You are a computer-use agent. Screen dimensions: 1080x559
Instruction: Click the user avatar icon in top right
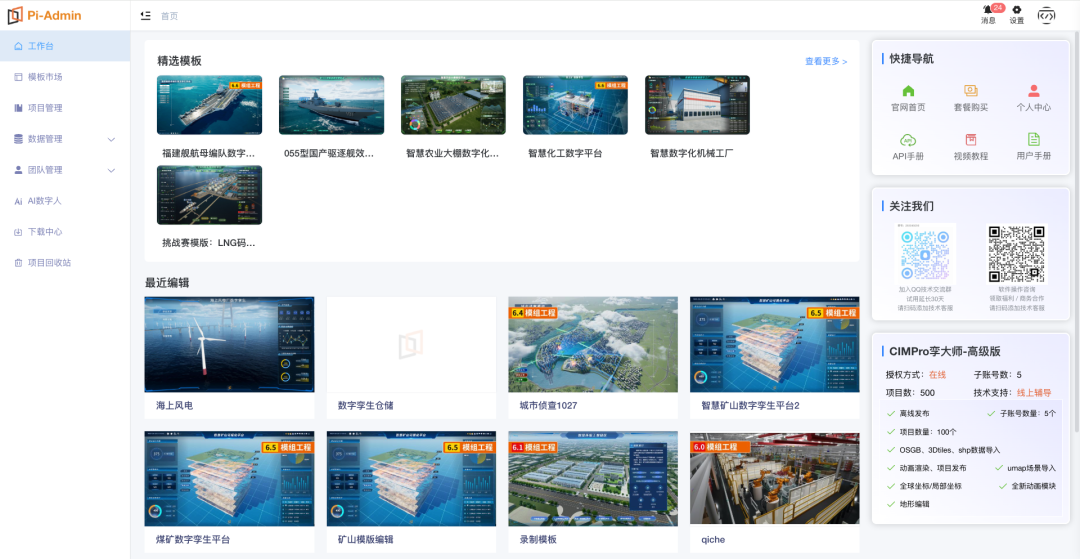coord(1046,14)
